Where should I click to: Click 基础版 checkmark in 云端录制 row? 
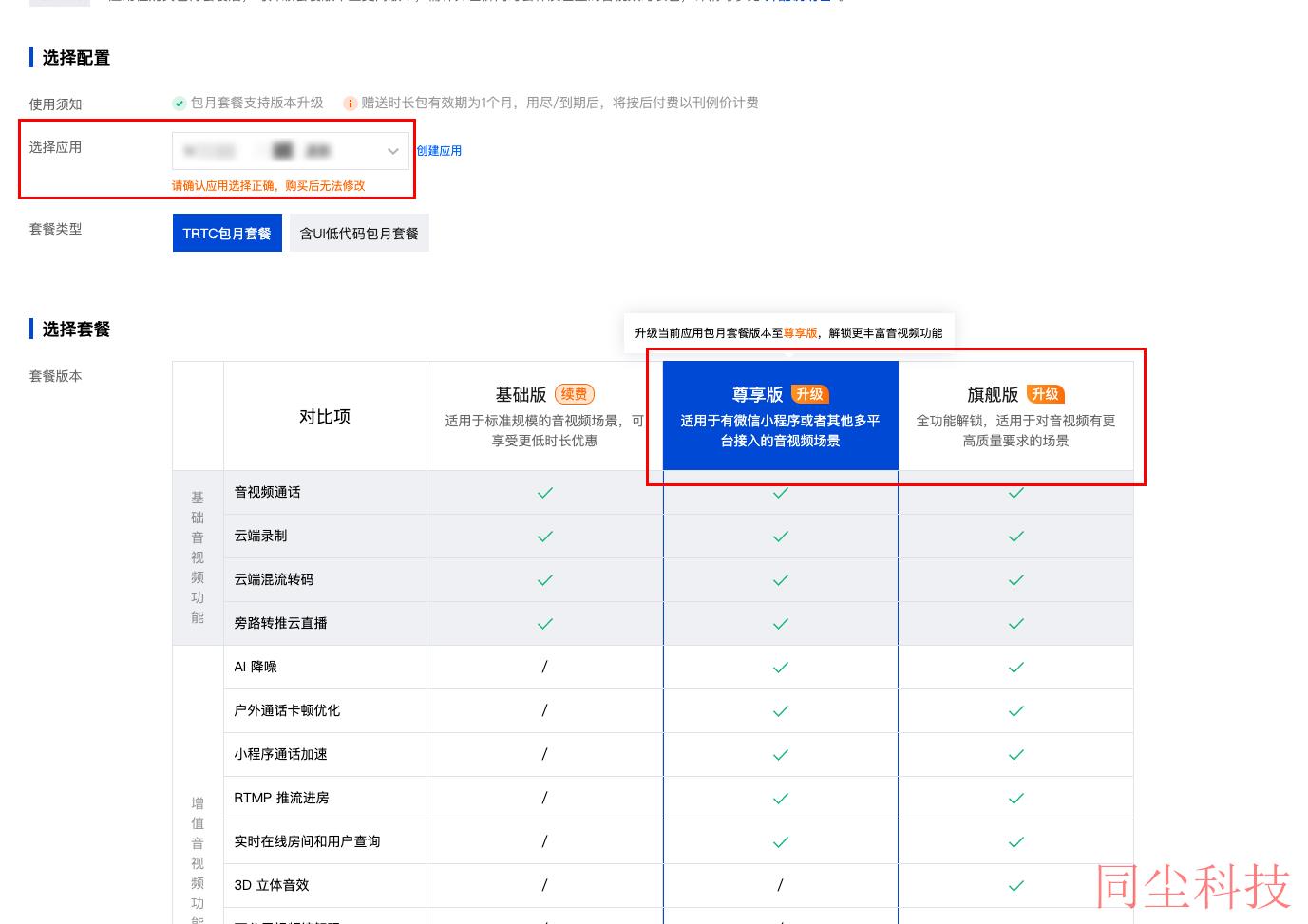coord(545,537)
